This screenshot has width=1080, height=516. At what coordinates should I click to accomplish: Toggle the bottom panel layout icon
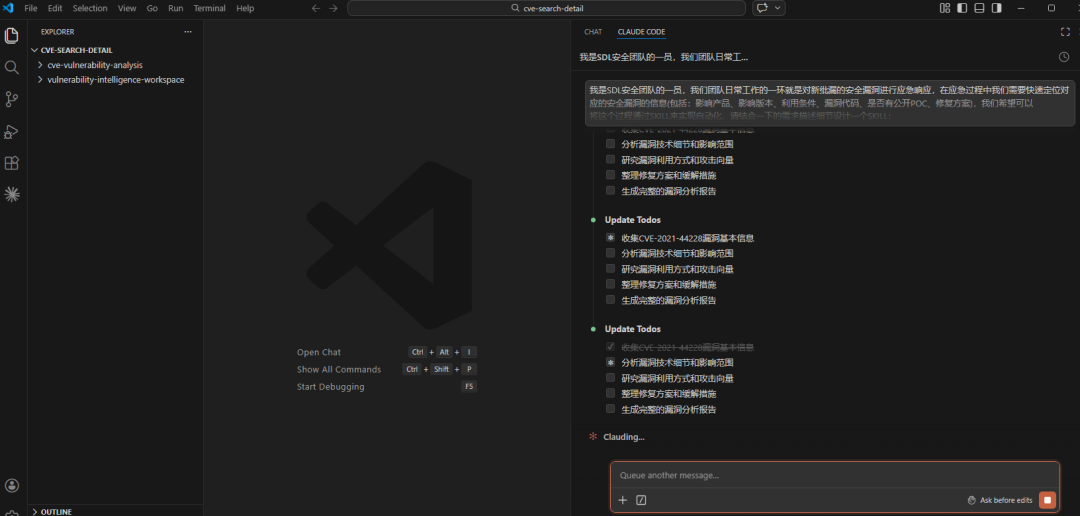point(979,8)
